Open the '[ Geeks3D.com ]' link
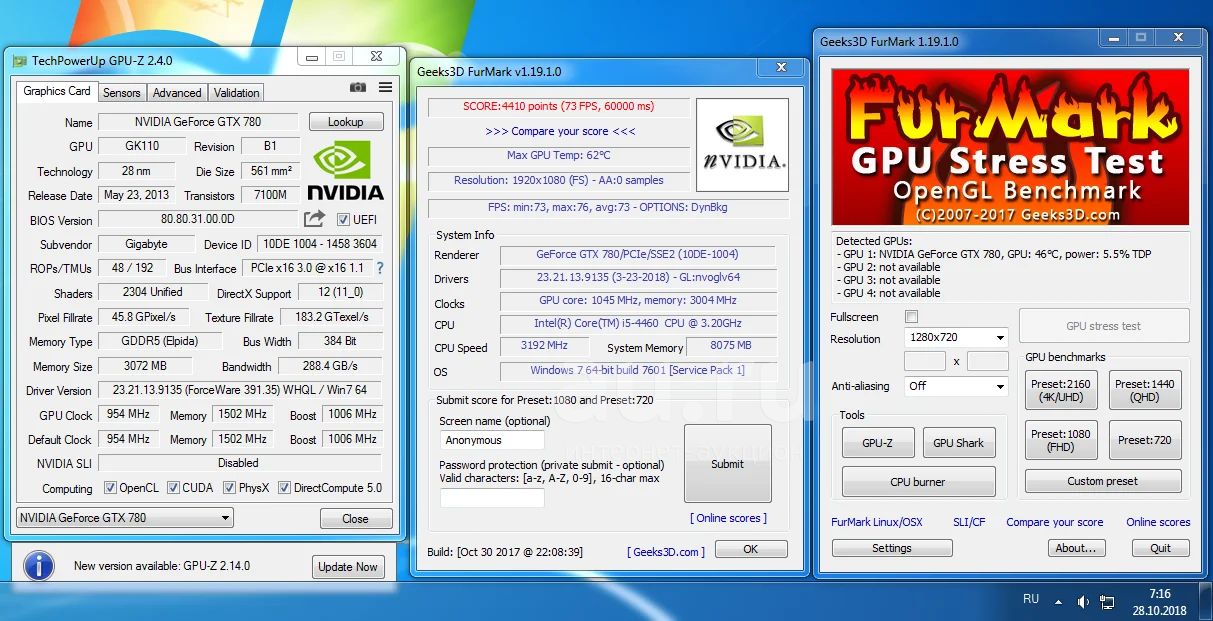1213x621 pixels. pyautogui.click(x=666, y=551)
